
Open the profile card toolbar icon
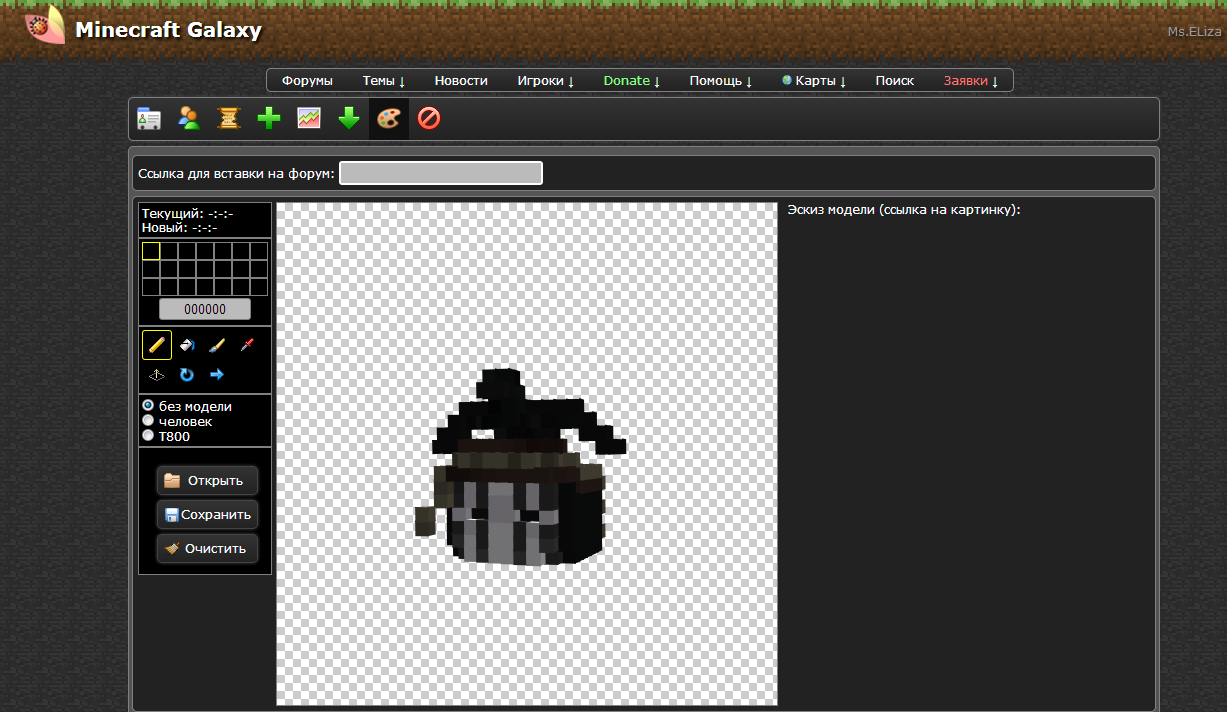tap(149, 119)
